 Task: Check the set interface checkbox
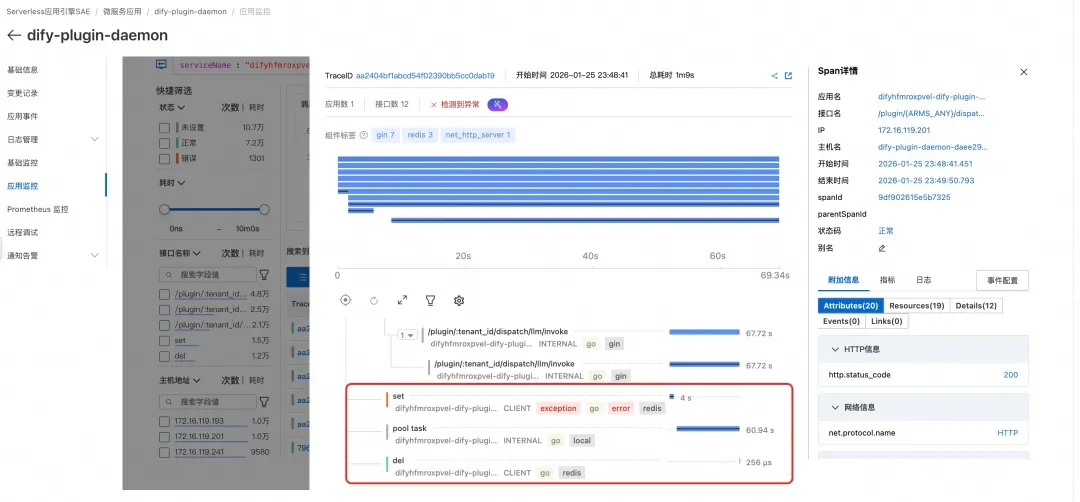[x=164, y=341]
